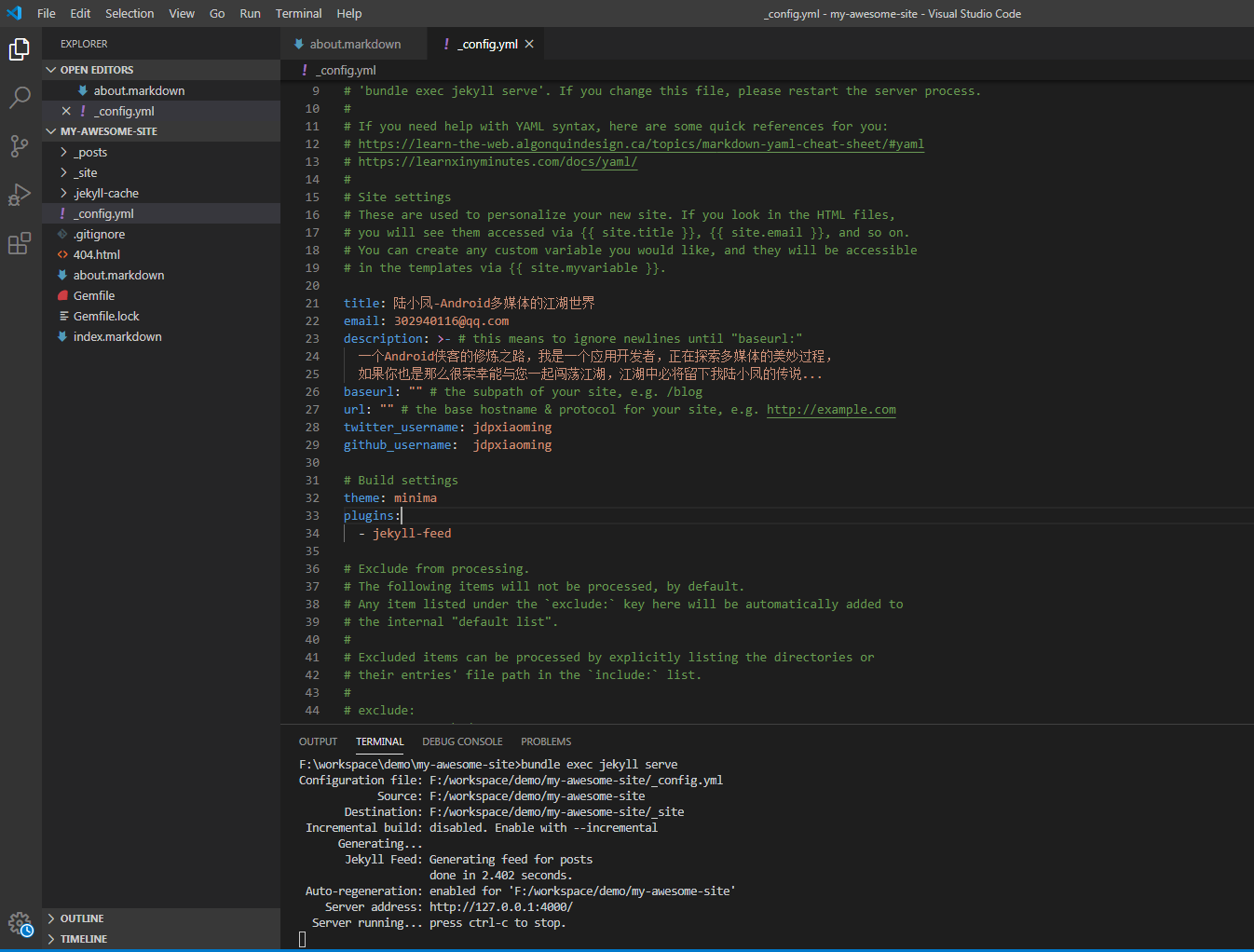
Task: Open the Edit menu
Action: point(80,13)
